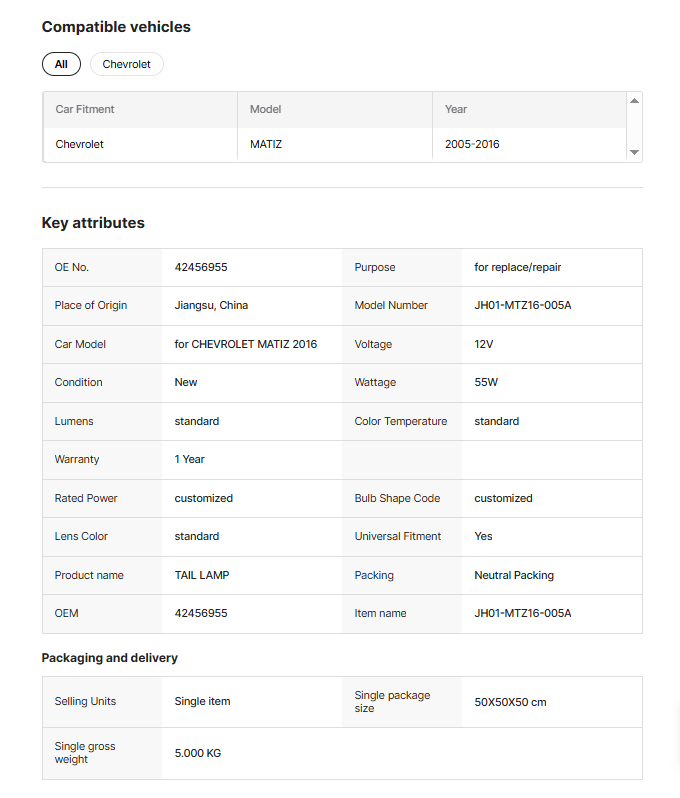Viewport: 680px width, 798px height.
Task: Click the Car Model value for CHEVROLET MATIZ 2016
Action: (245, 344)
